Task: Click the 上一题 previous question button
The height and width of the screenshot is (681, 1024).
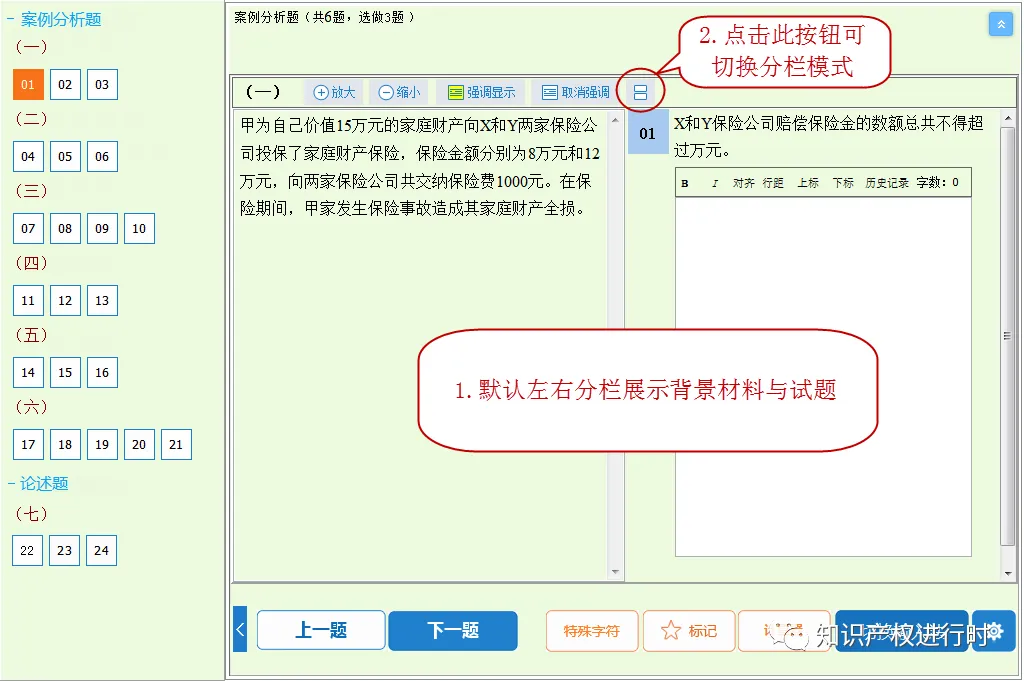Action: click(320, 631)
